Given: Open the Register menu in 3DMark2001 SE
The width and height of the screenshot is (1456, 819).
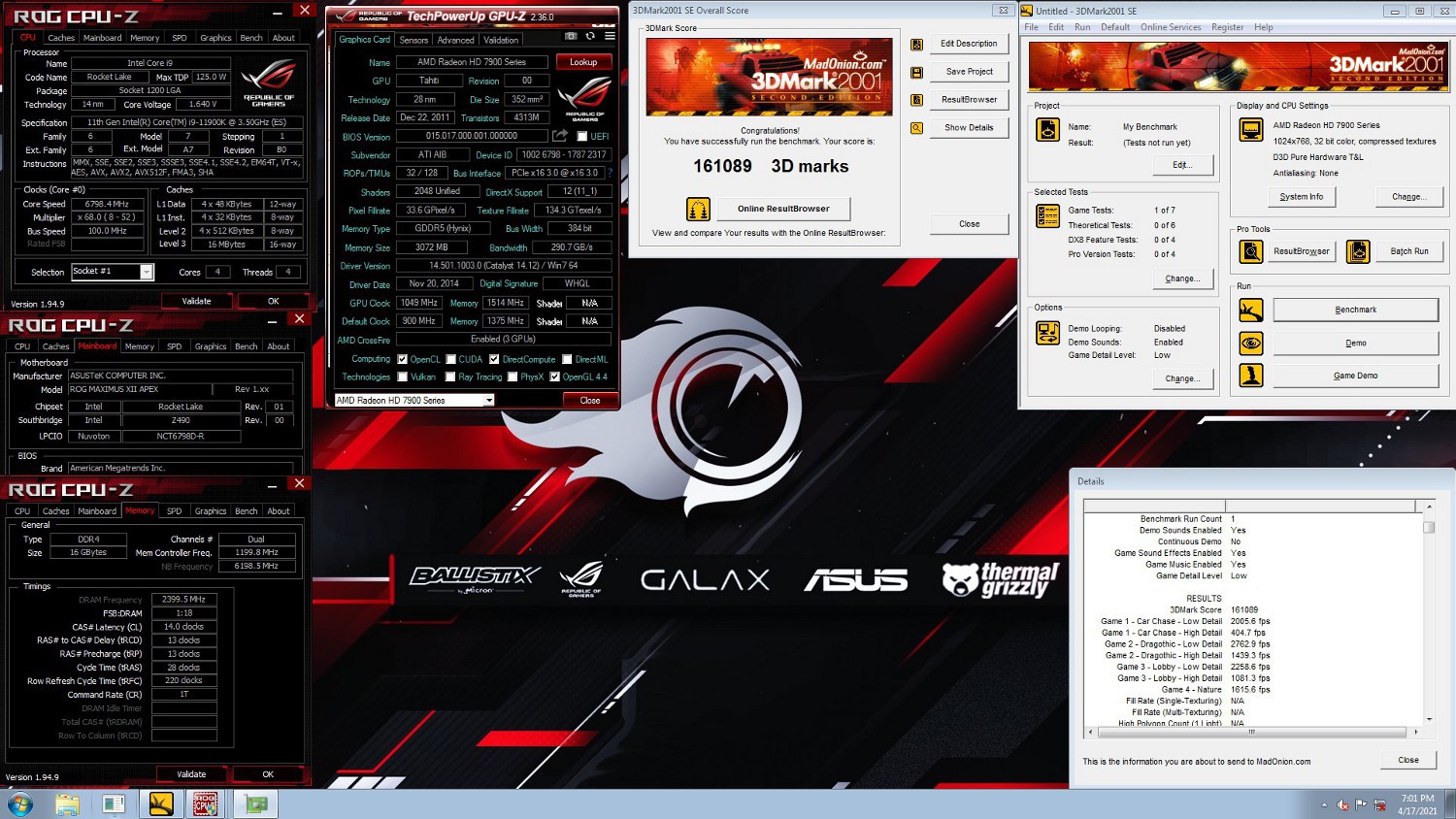Looking at the screenshot, I should coord(1228,27).
